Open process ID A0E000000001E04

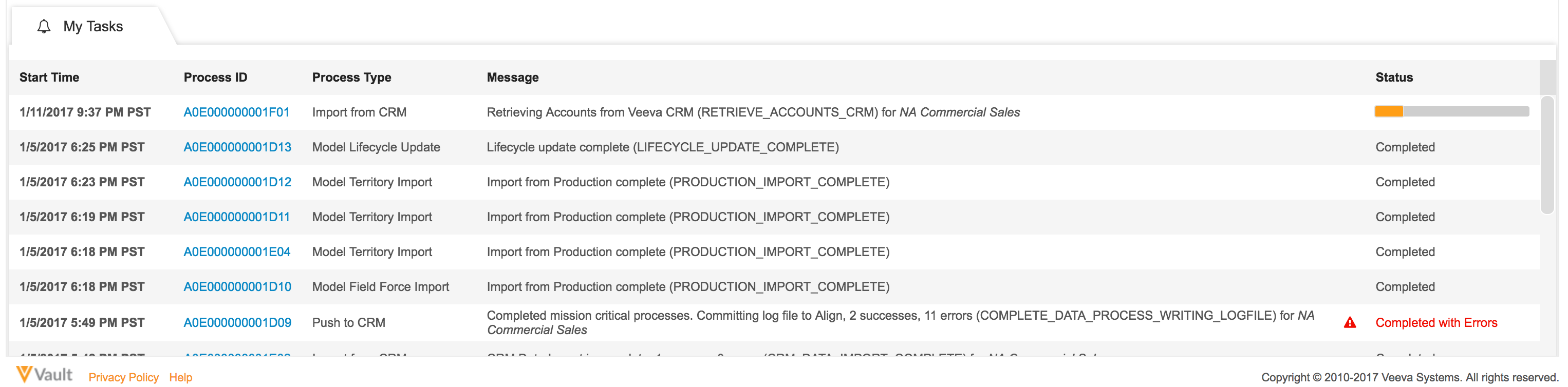coord(237,252)
